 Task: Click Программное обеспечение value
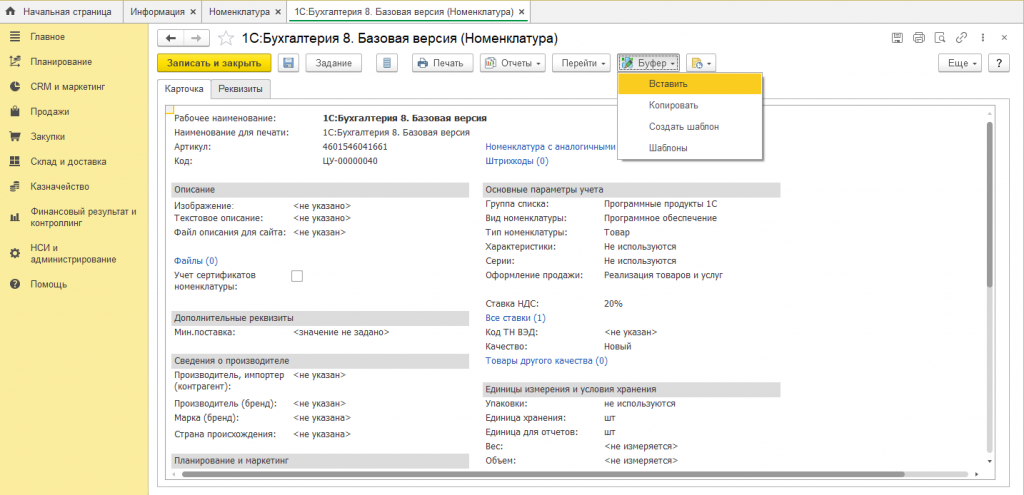[661, 218]
